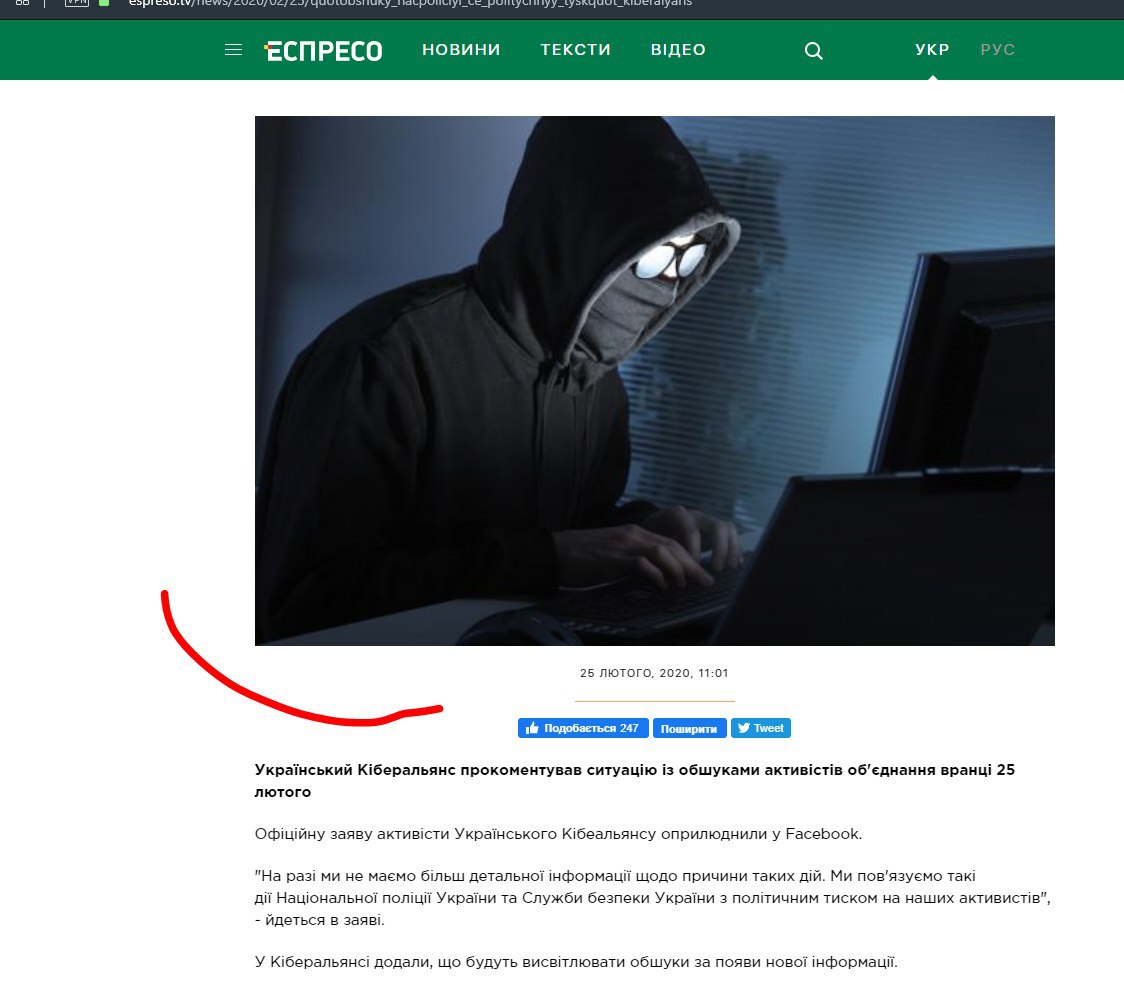Click the bold Український Кіберальянс headline
1124x991 pixels.
point(634,780)
